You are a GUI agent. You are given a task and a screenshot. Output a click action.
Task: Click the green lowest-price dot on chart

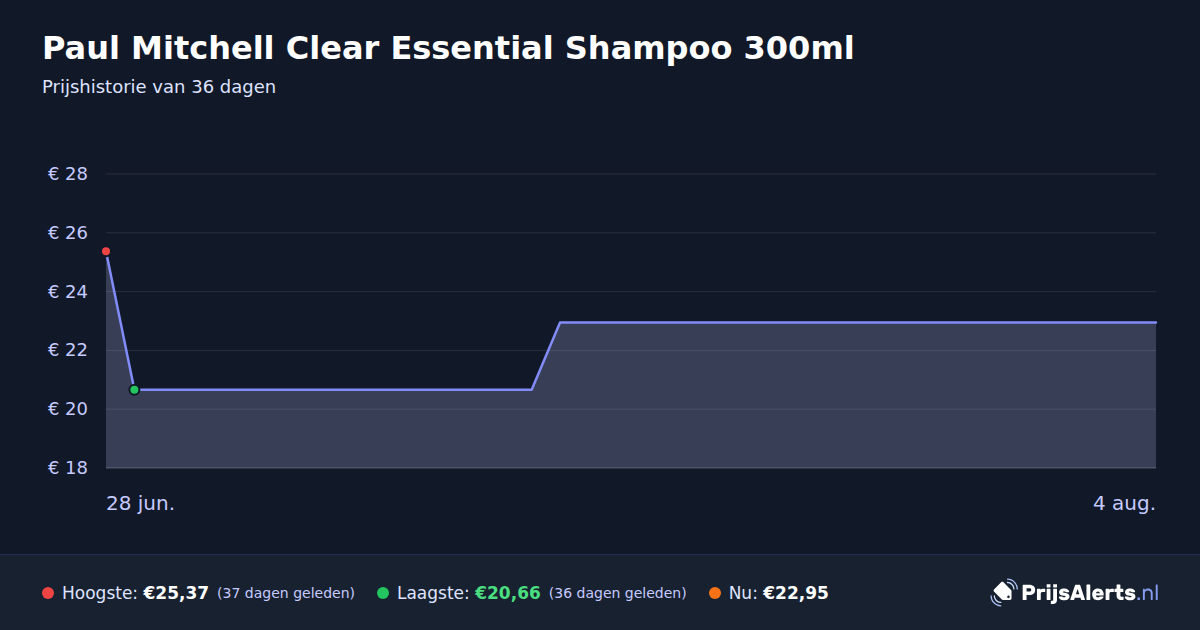(x=134, y=390)
